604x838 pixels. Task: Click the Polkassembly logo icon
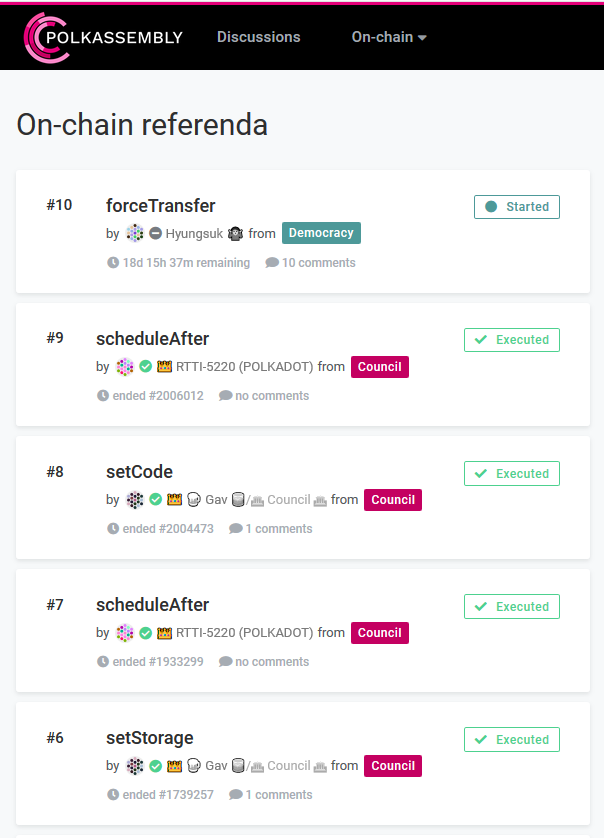coord(47,37)
